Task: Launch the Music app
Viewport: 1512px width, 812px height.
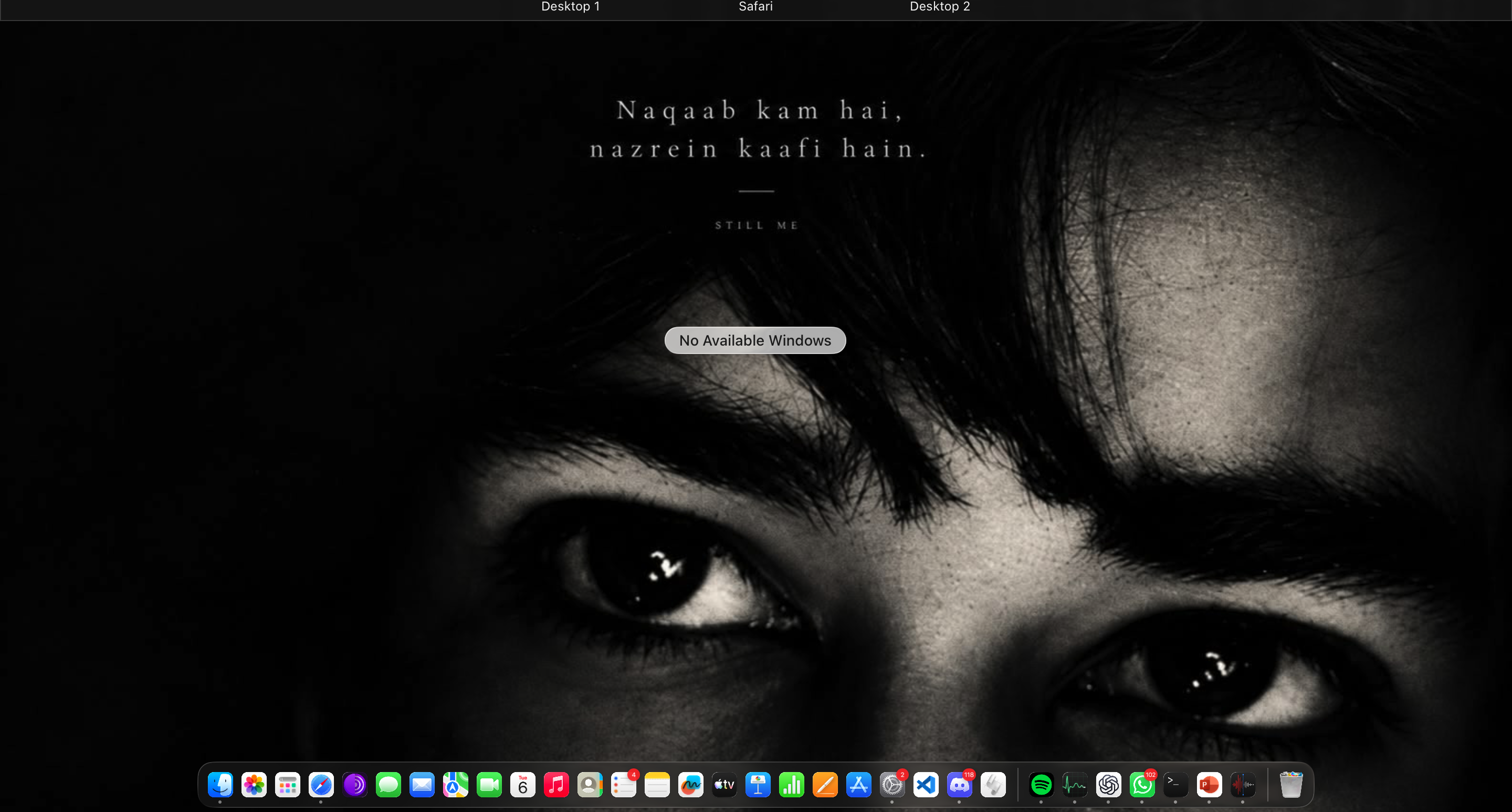Action: pyautogui.click(x=556, y=784)
